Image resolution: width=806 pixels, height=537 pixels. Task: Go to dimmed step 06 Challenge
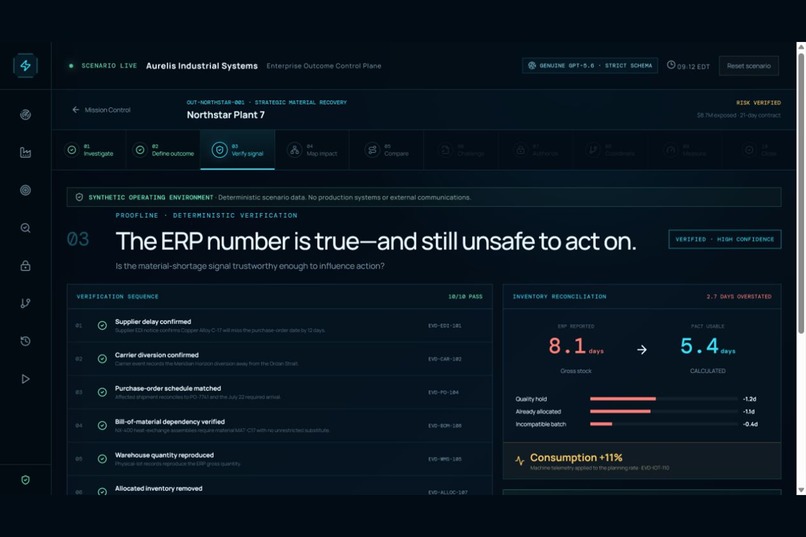click(x=461, y=150)
